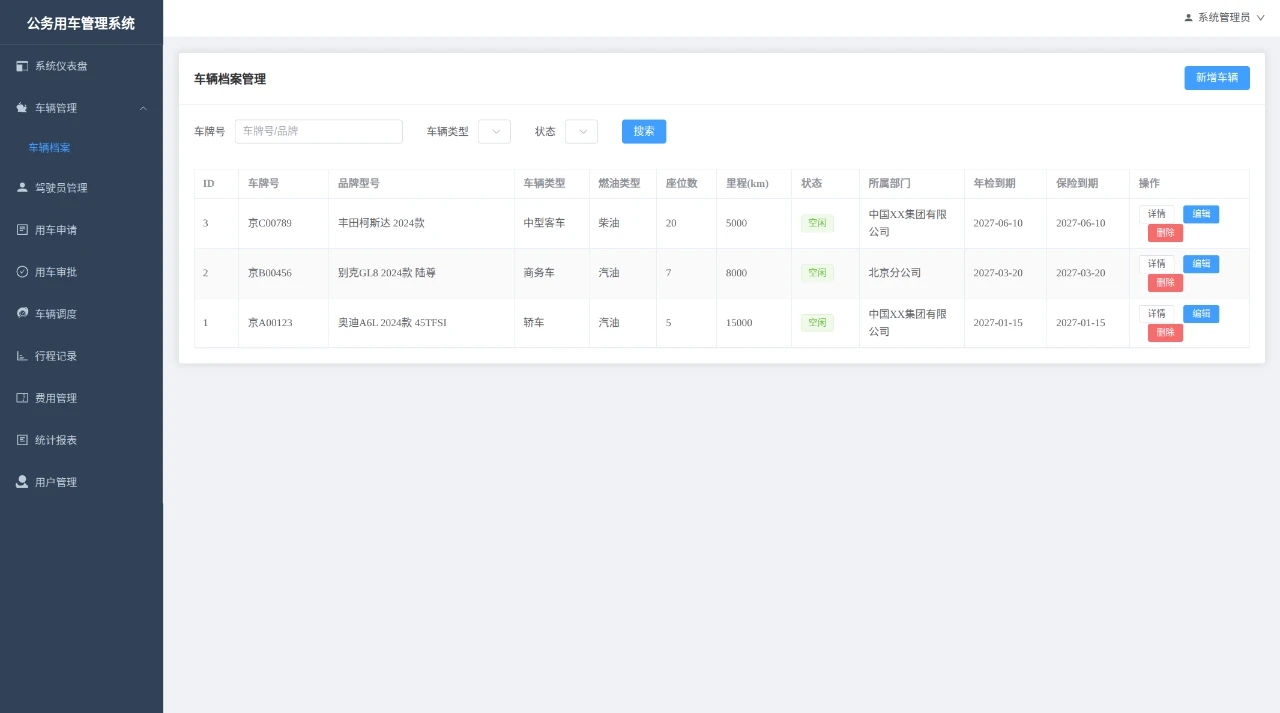Expand the 系统管理员 account dropdown arrow
The width and height of the screenshot is (1280, 713).
coord(1260,18)
